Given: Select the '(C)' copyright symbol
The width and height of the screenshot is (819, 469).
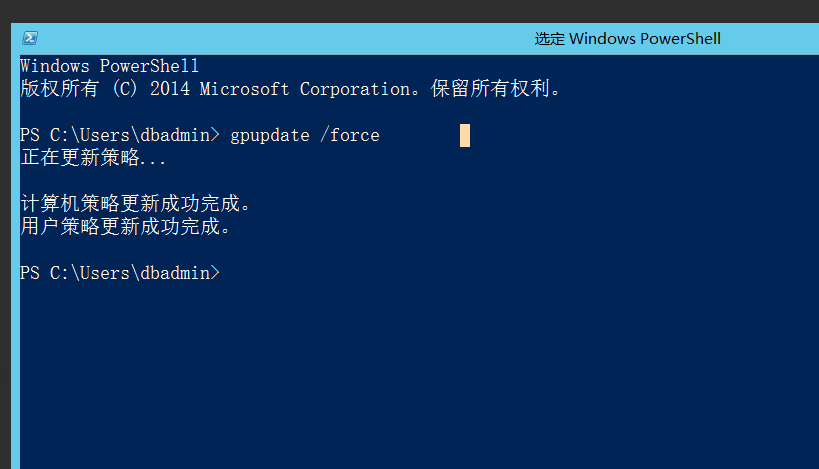Looking at the screenshot, I should click(x=125, y=89).
